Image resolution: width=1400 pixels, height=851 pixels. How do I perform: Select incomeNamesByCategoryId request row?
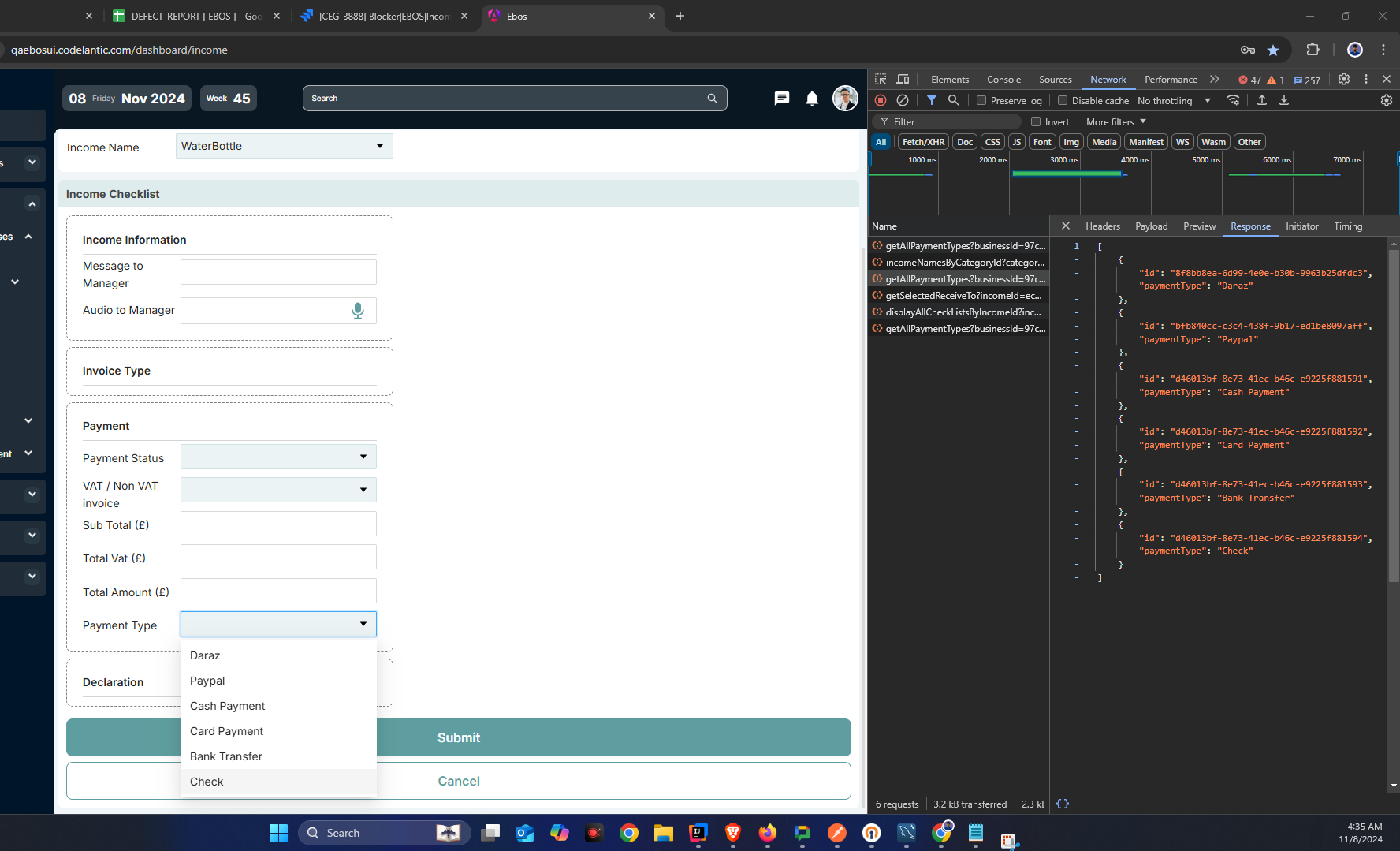pos(959,263)
